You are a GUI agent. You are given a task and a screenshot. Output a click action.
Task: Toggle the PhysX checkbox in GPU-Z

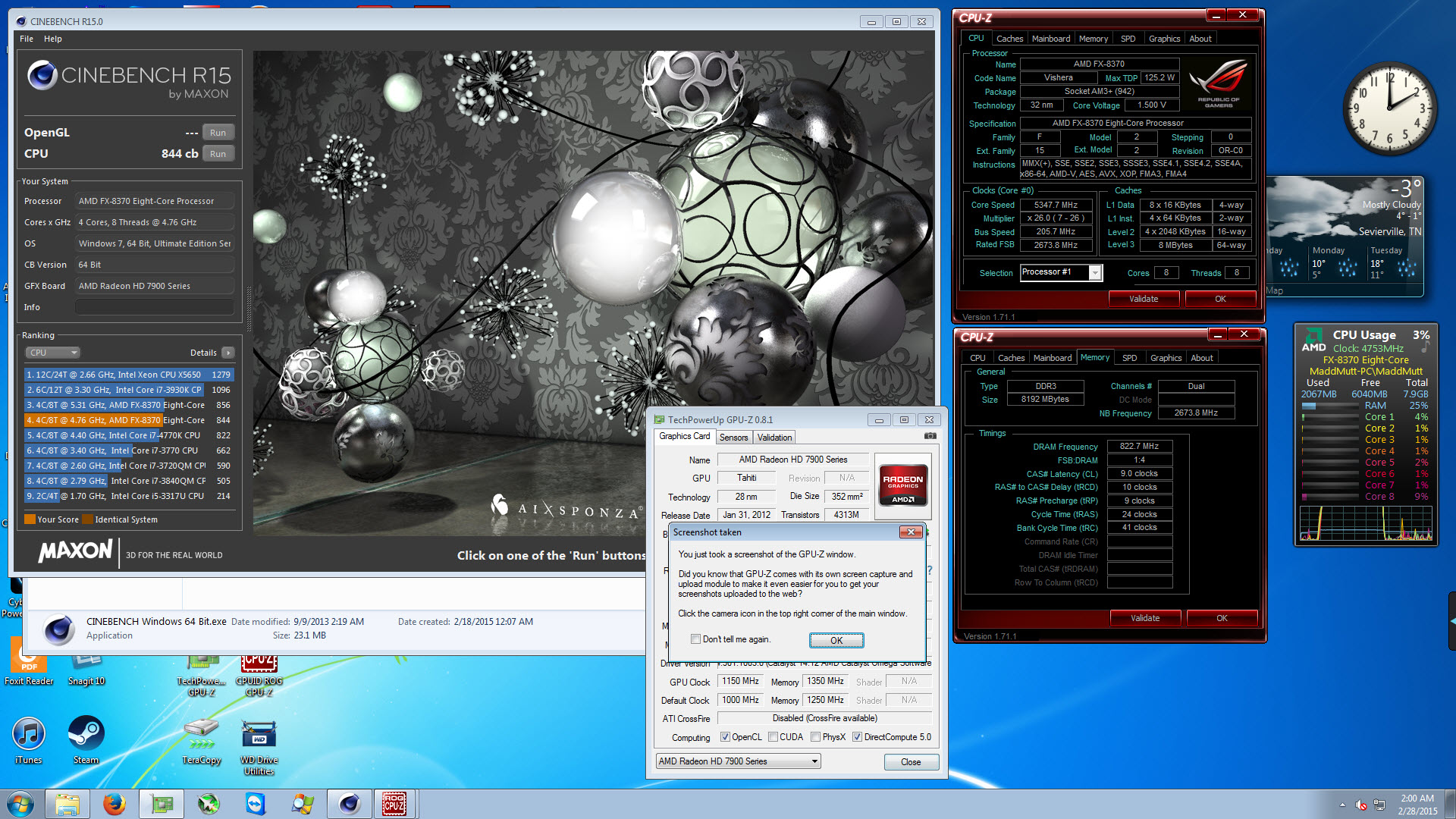point(815,737)
